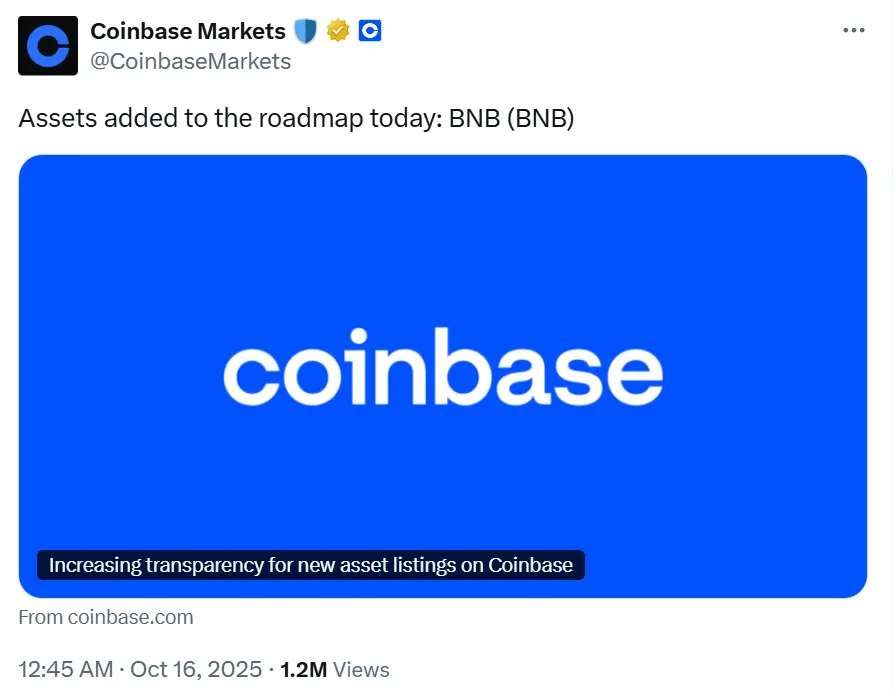
Task: Click the "Increasing transparency for new asset listings" caption
Action: (310, 565)
